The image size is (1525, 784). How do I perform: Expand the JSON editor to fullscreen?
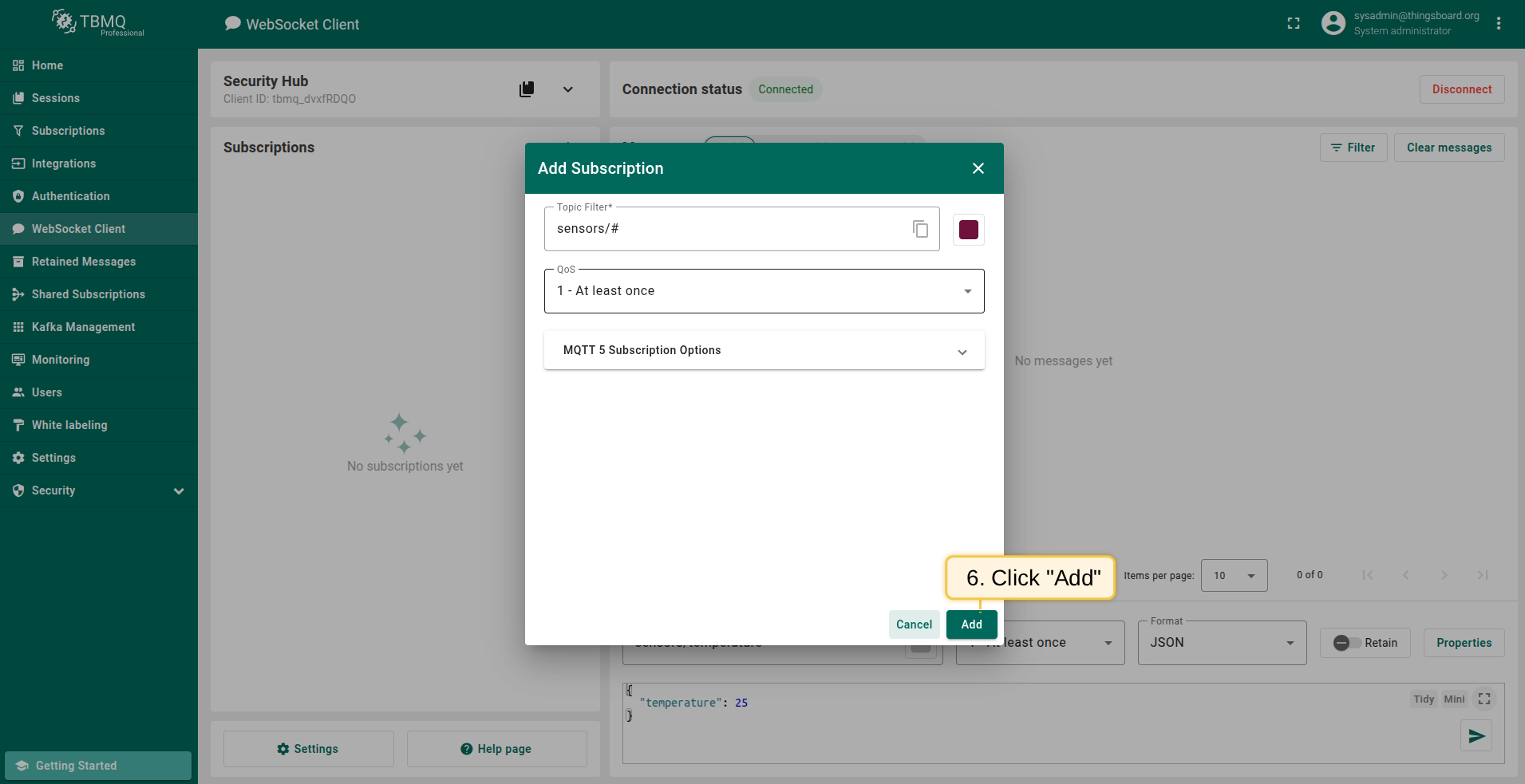1484,699
